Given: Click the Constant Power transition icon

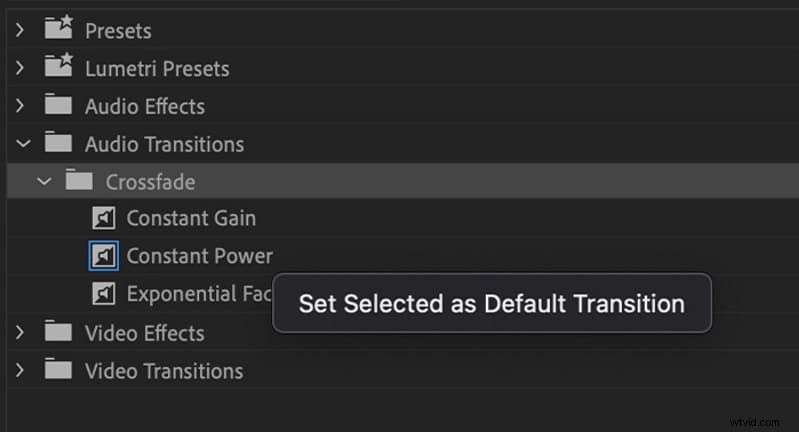Looking at the screenshot, I should tap(103, 256).
